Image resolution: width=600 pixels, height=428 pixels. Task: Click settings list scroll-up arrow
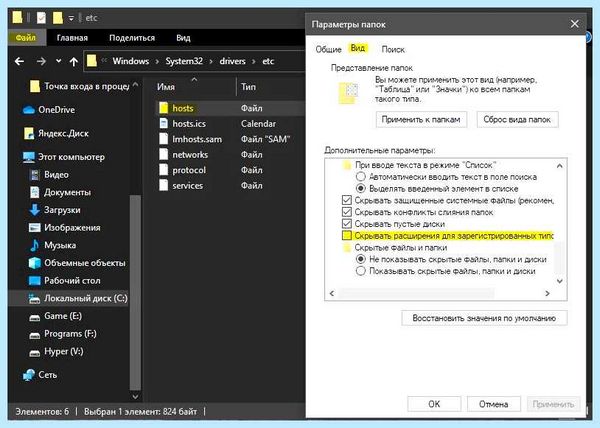559,166
